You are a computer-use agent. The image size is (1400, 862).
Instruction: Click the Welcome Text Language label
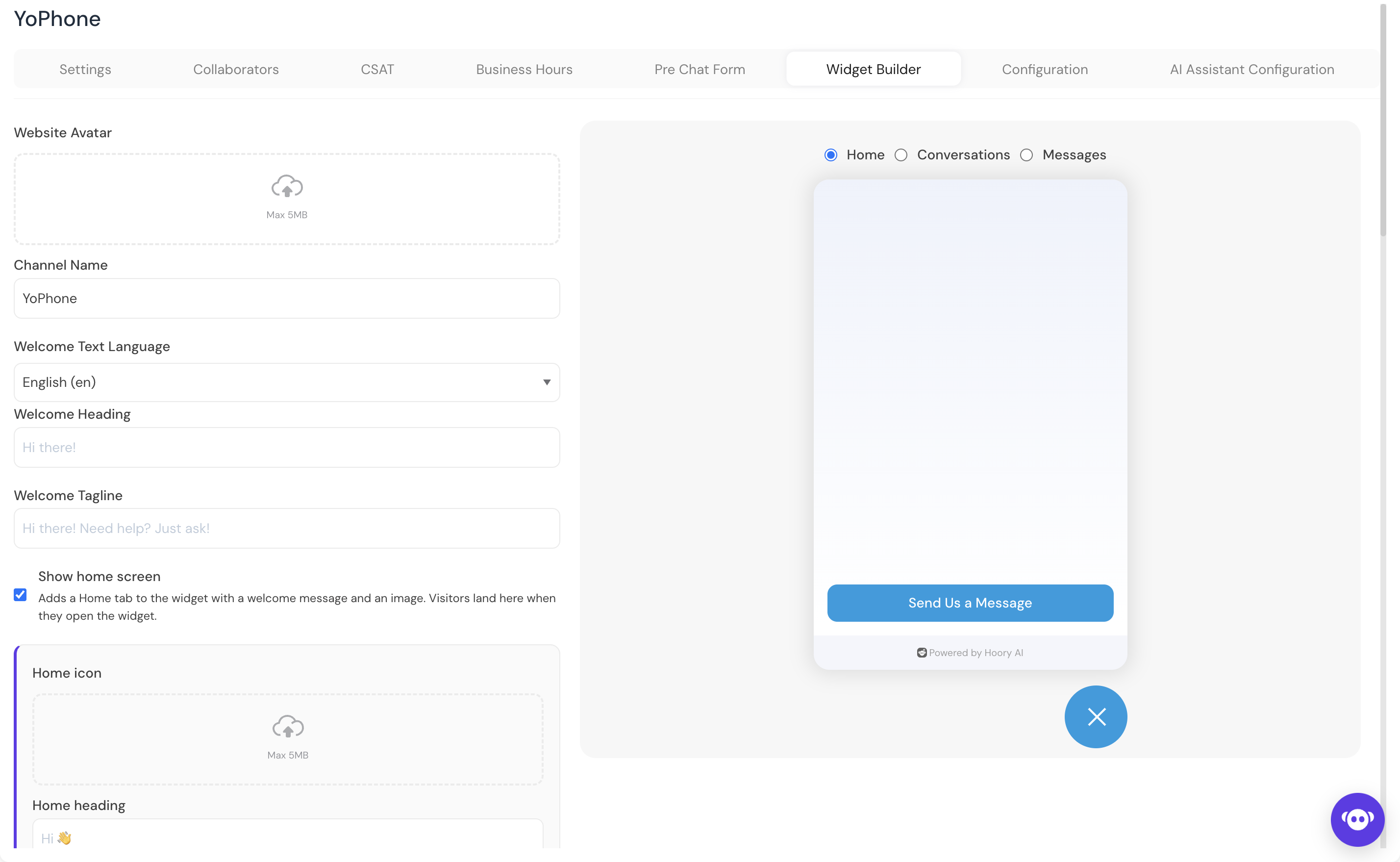92,347
